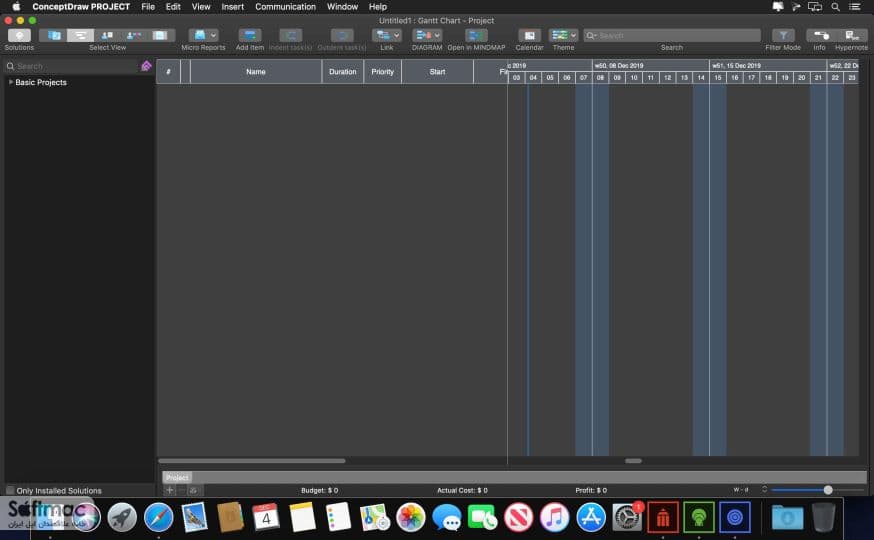
Task: Open the Communication menu
Action: (285, 7)
